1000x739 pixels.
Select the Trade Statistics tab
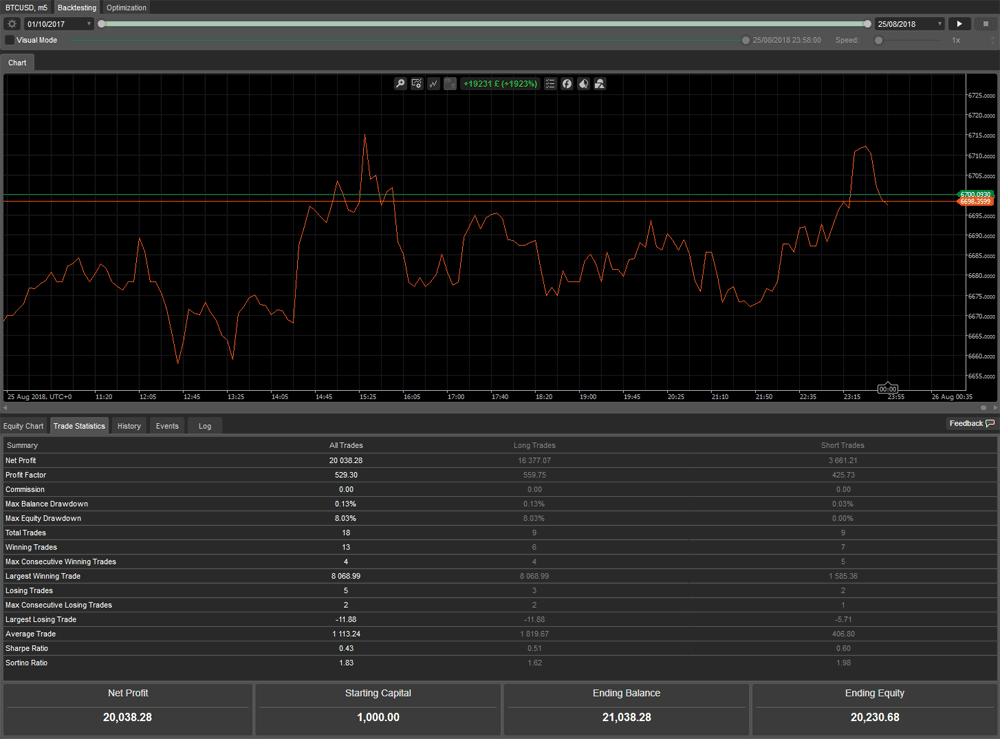coord(79,426)
